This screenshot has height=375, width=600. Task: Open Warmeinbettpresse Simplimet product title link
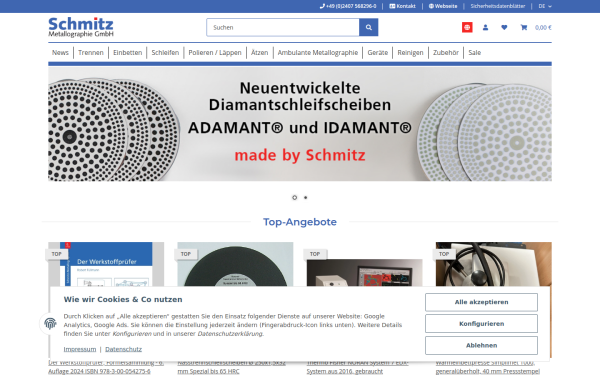pyautogui.click(x=488, y=367)
